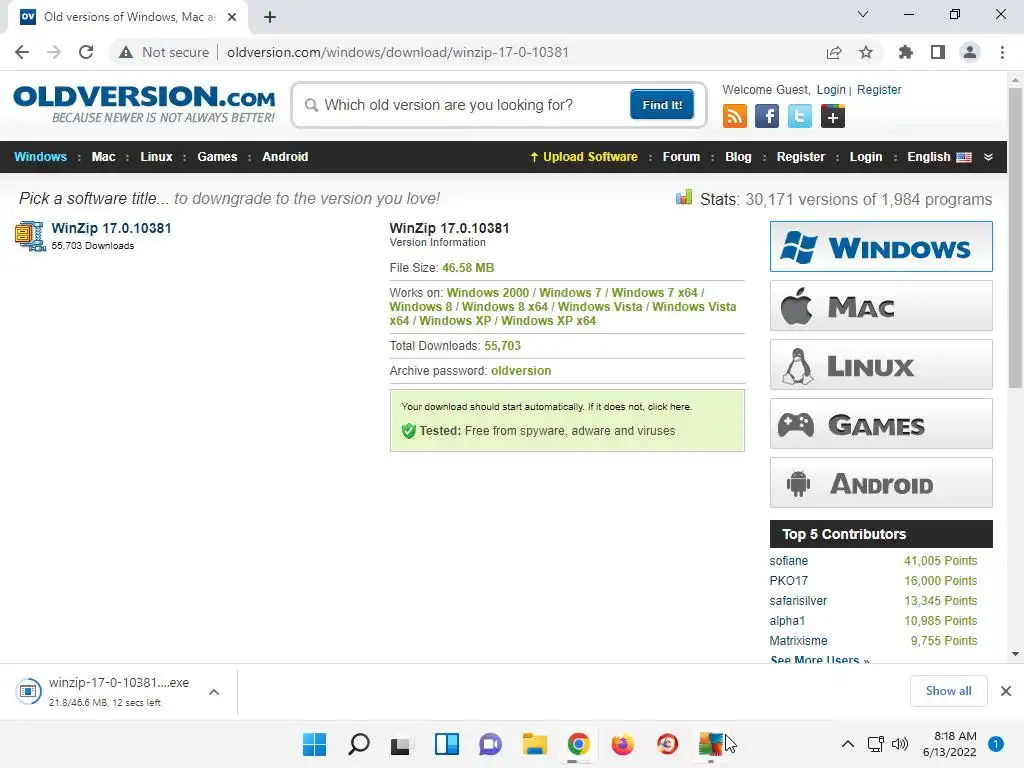Click the plus share icon in header
The width and height of the screenshot is (1024, 768).
832,116
